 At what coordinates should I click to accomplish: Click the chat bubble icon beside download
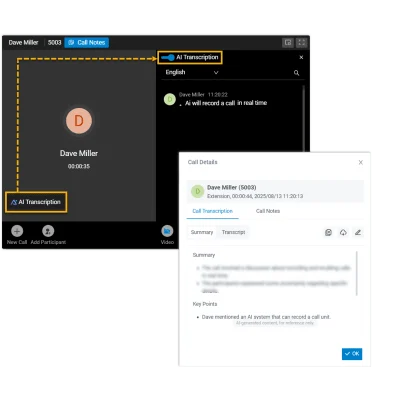tap(328, 232)
